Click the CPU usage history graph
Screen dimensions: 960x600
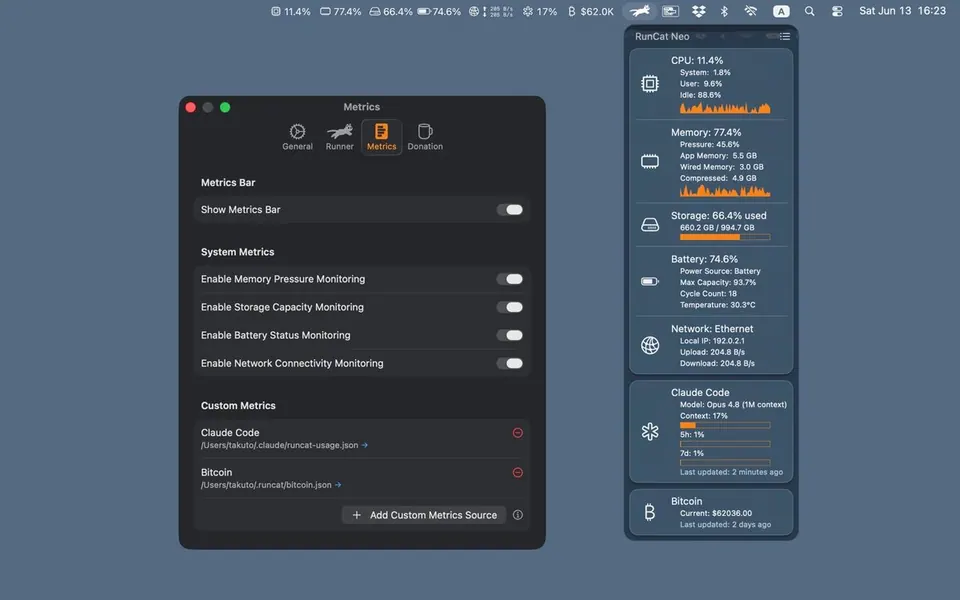[x=725, y=108]
